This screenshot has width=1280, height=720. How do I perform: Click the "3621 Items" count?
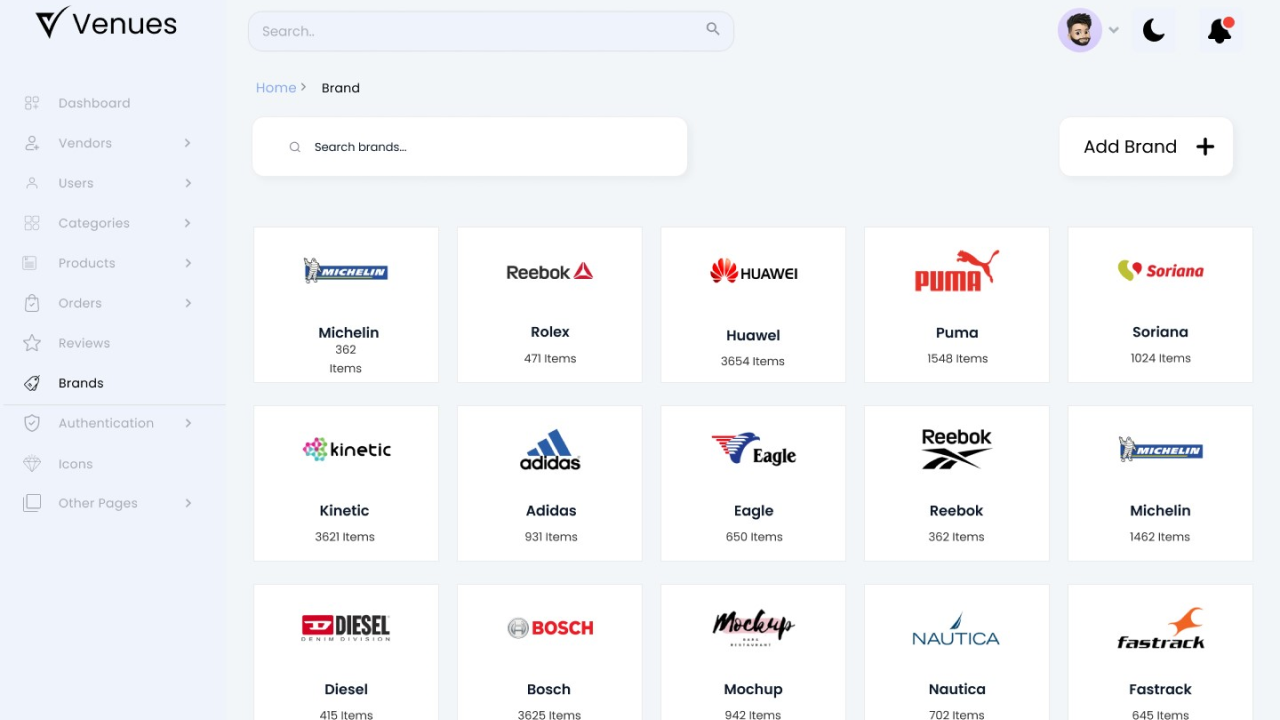point(345,537)
